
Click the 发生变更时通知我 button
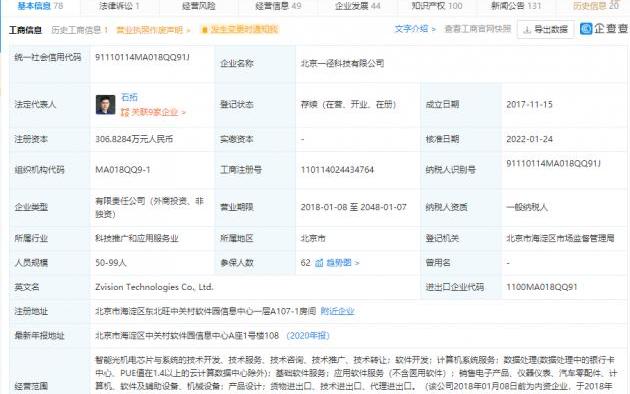click(239, 29)
